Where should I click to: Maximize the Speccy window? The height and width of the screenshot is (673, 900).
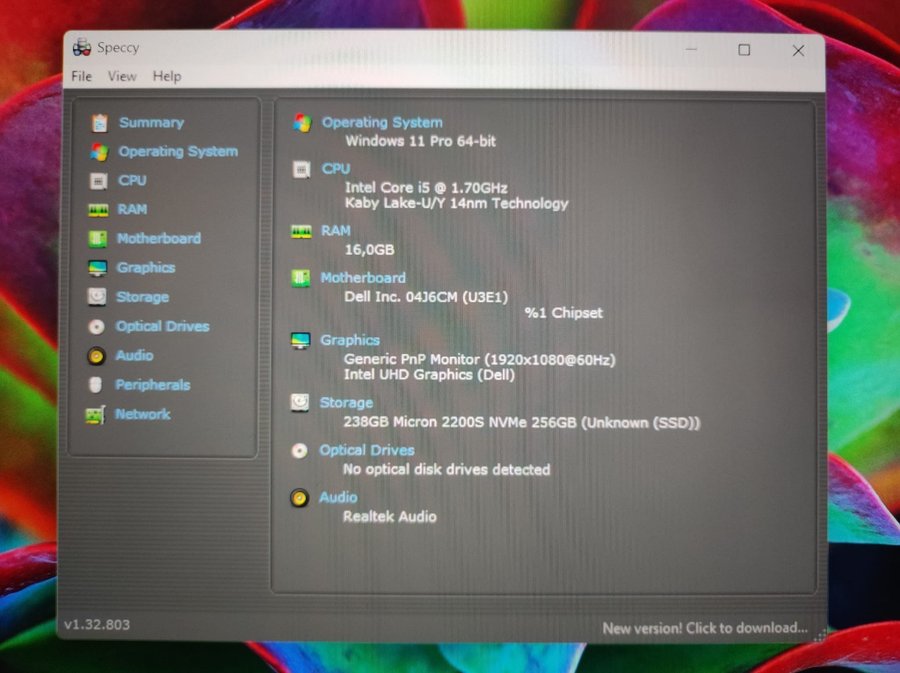point(744,50)
